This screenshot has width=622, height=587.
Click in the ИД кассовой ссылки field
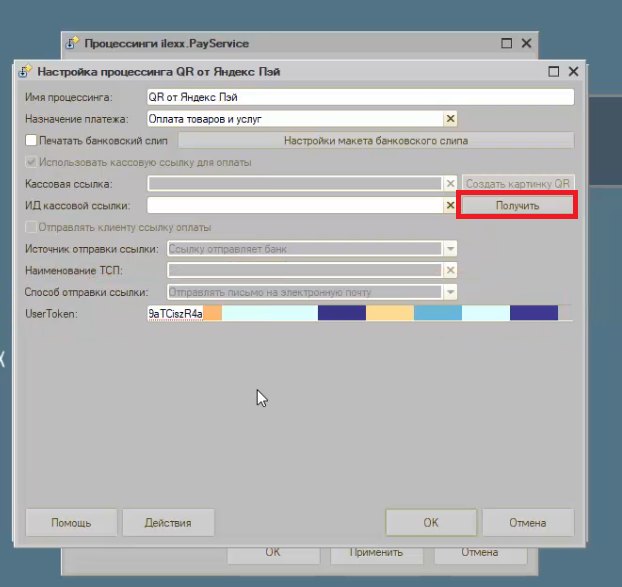(x=295, y=205)
